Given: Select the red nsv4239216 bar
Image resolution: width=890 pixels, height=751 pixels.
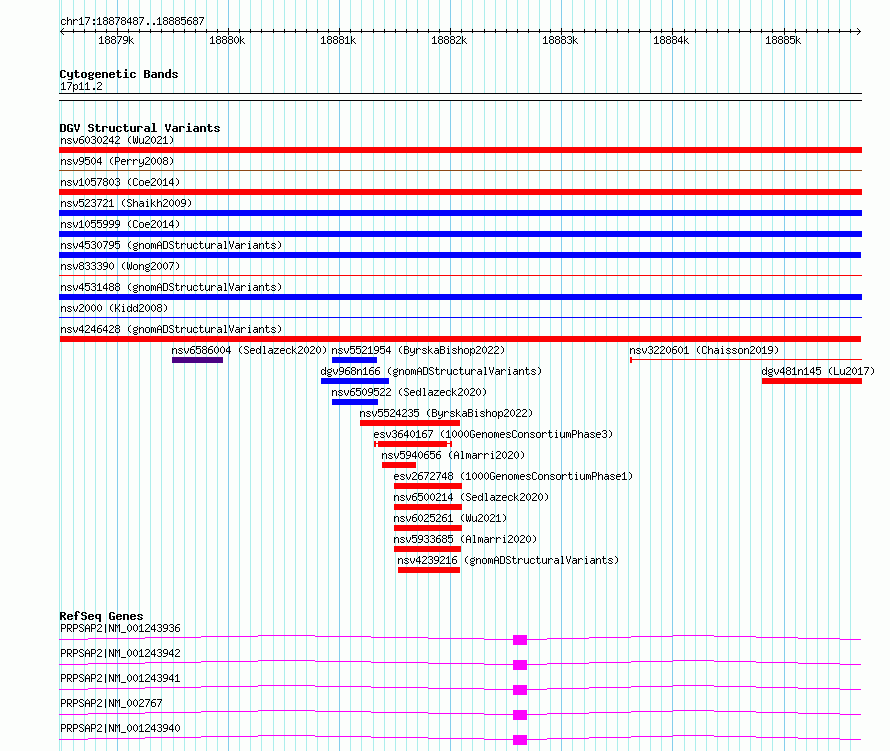Looking at the screenshot, I should (429, 570).
